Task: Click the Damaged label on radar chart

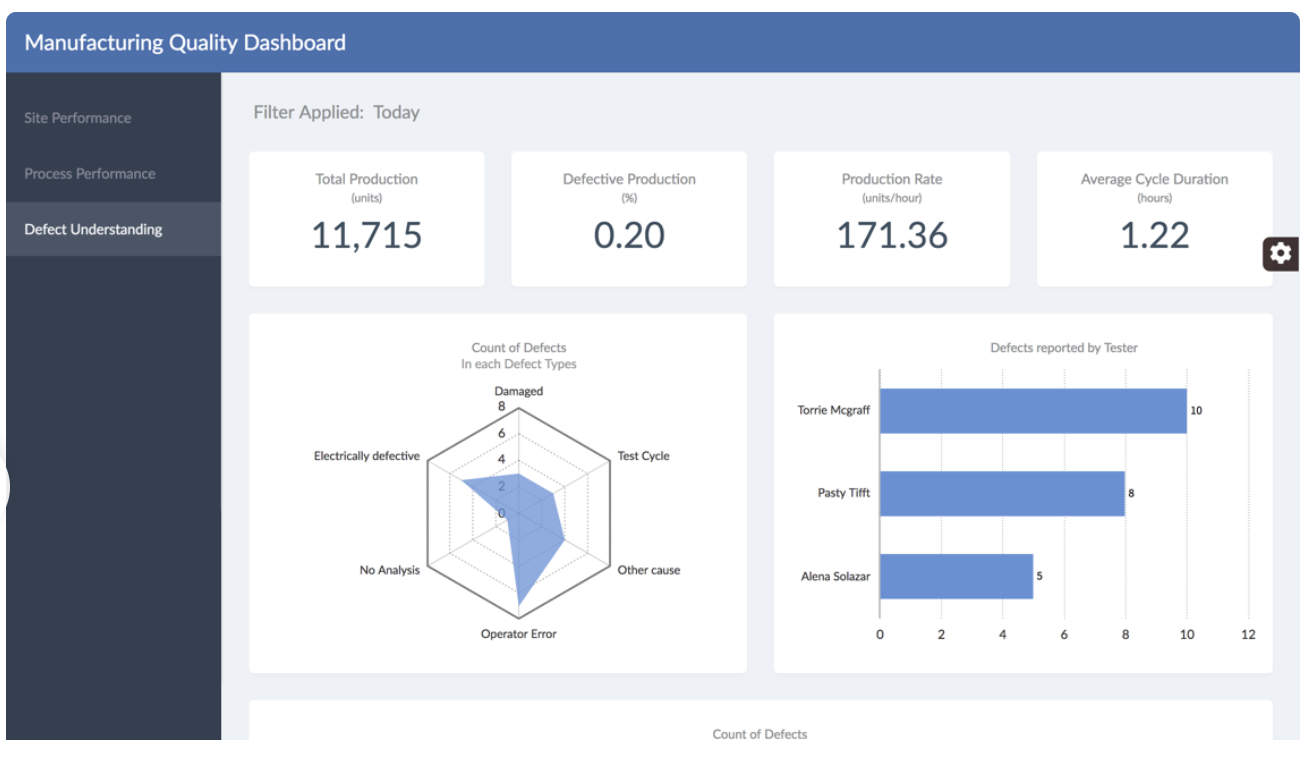Action: (518, 391)
